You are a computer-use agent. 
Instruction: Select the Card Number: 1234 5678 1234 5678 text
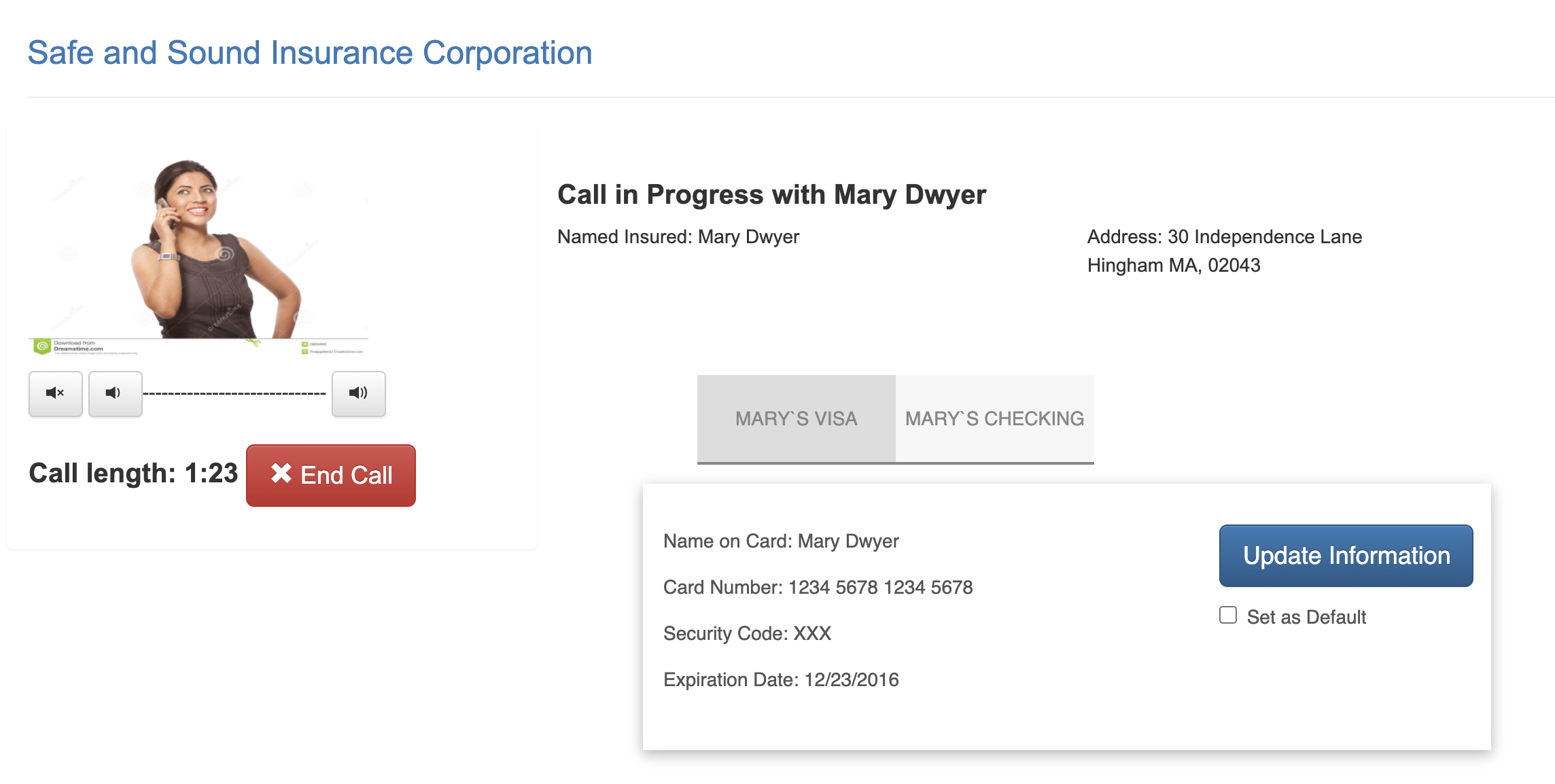(x=818, y=587)
